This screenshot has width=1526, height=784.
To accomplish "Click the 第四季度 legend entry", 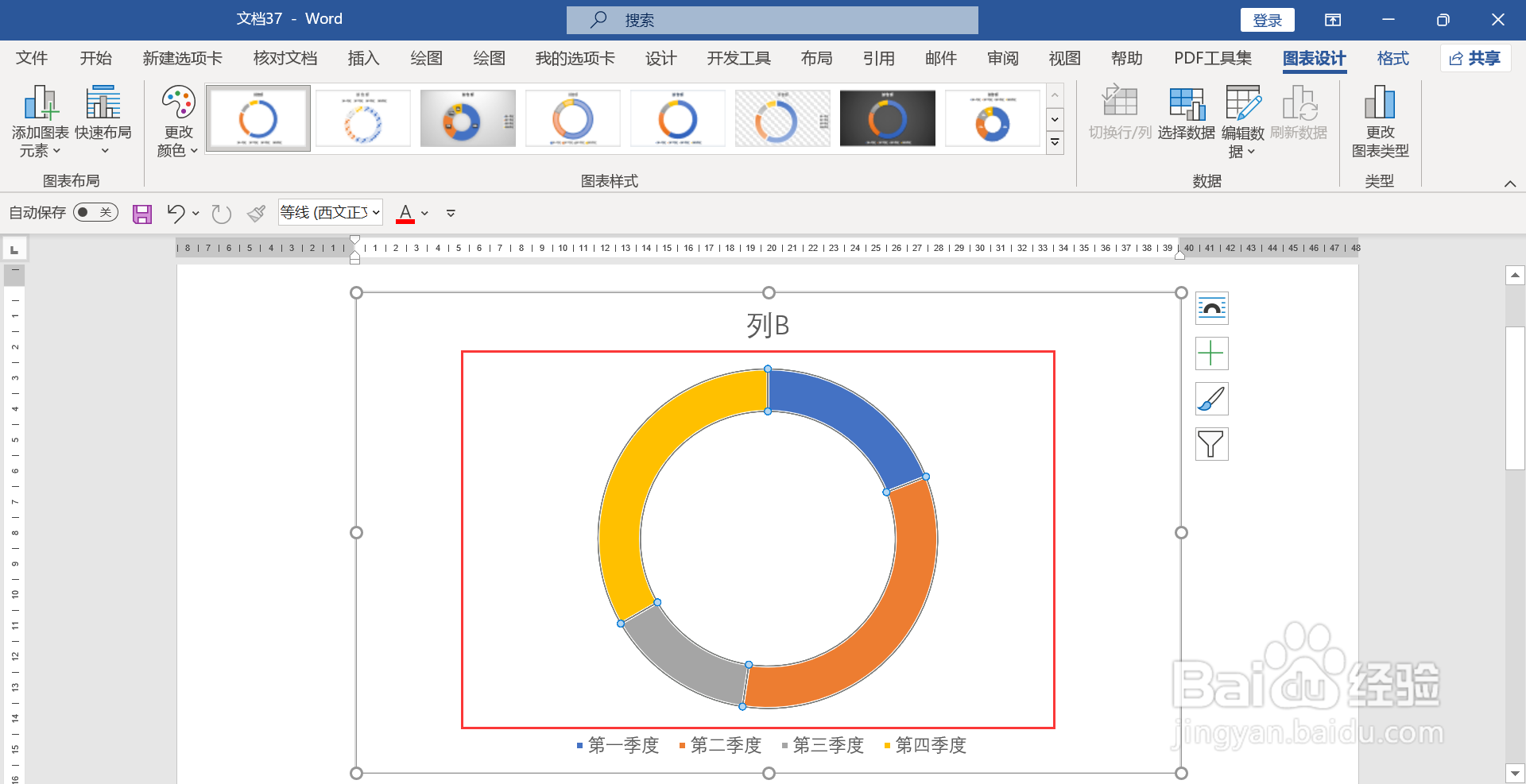I will coord(925,745).
